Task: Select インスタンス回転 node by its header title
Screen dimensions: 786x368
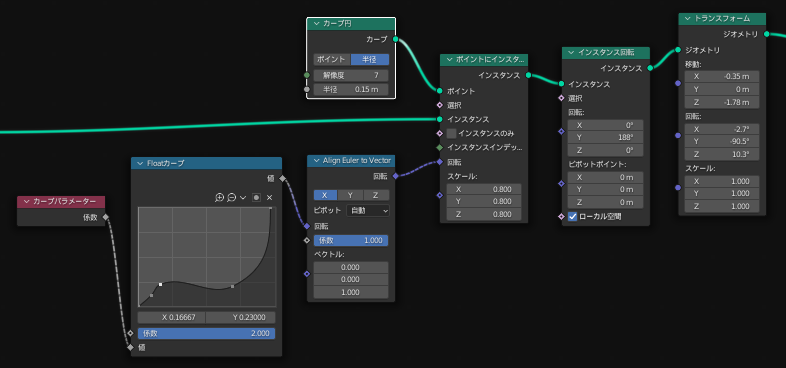Action: point(607,53)
